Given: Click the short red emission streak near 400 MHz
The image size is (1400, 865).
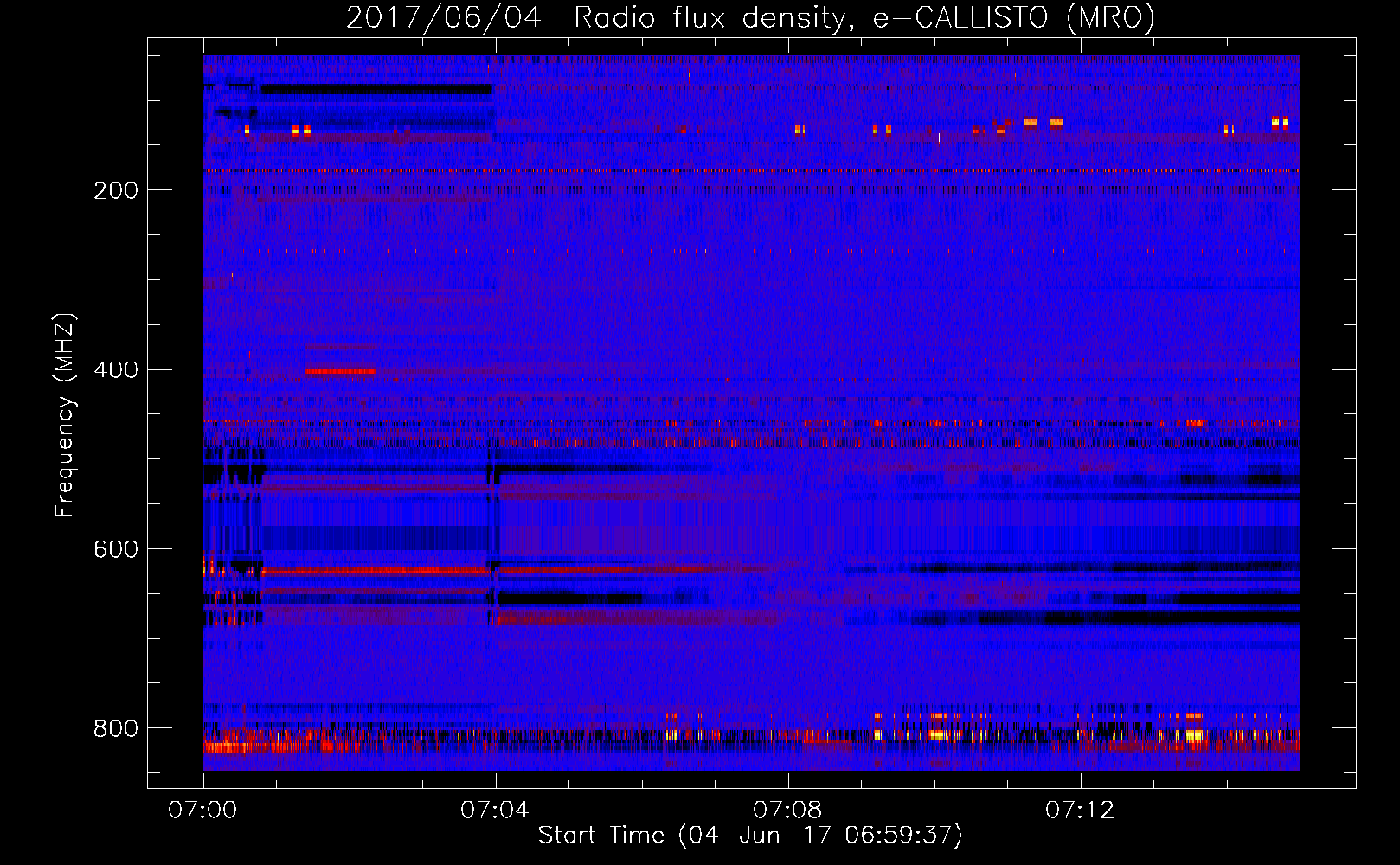Looking at the screenshot, I should [340, 372].
